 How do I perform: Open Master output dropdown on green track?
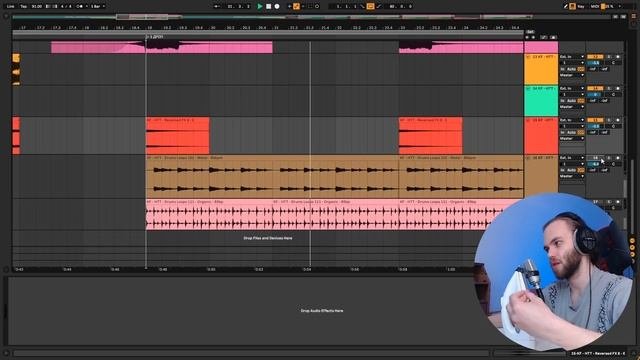click(572, 107)
